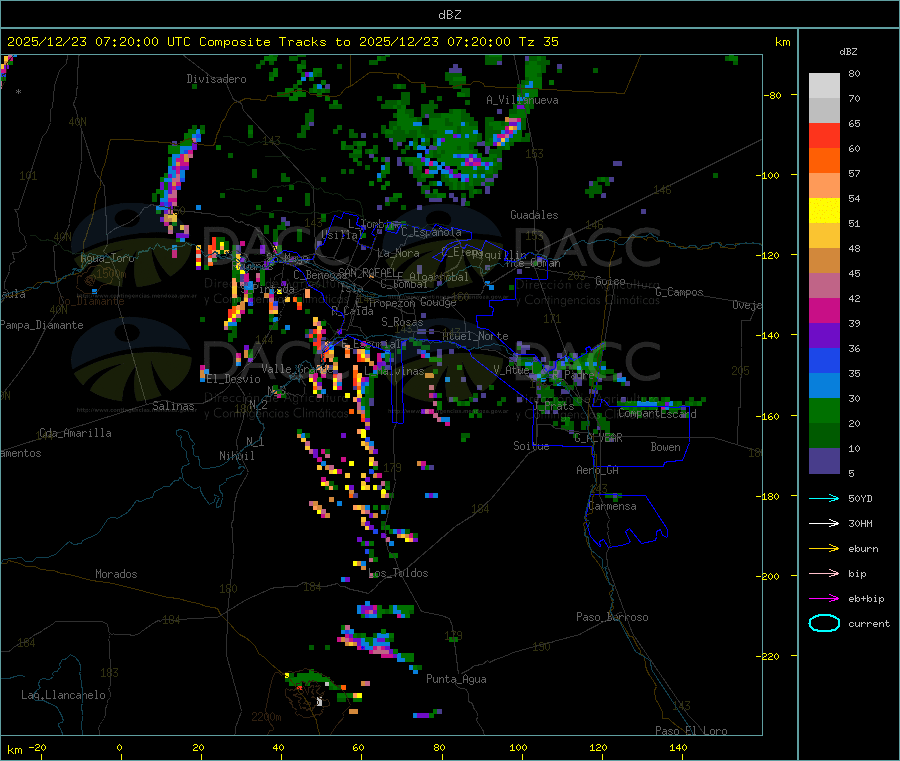Select the orange-red 60 dBZ swatch
This screenshot has height=761, width=900.
pyautogui.click(x=824, y=161)
